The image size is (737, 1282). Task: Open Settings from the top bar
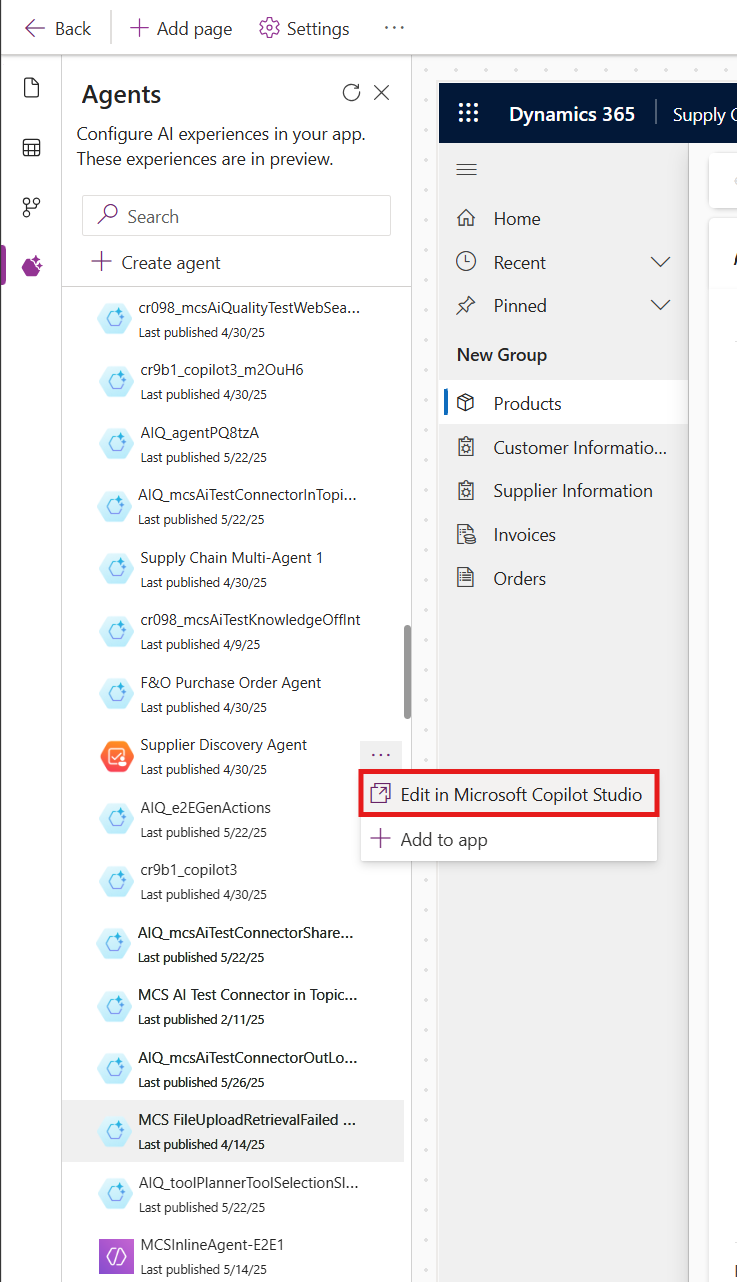coord(304,28)
